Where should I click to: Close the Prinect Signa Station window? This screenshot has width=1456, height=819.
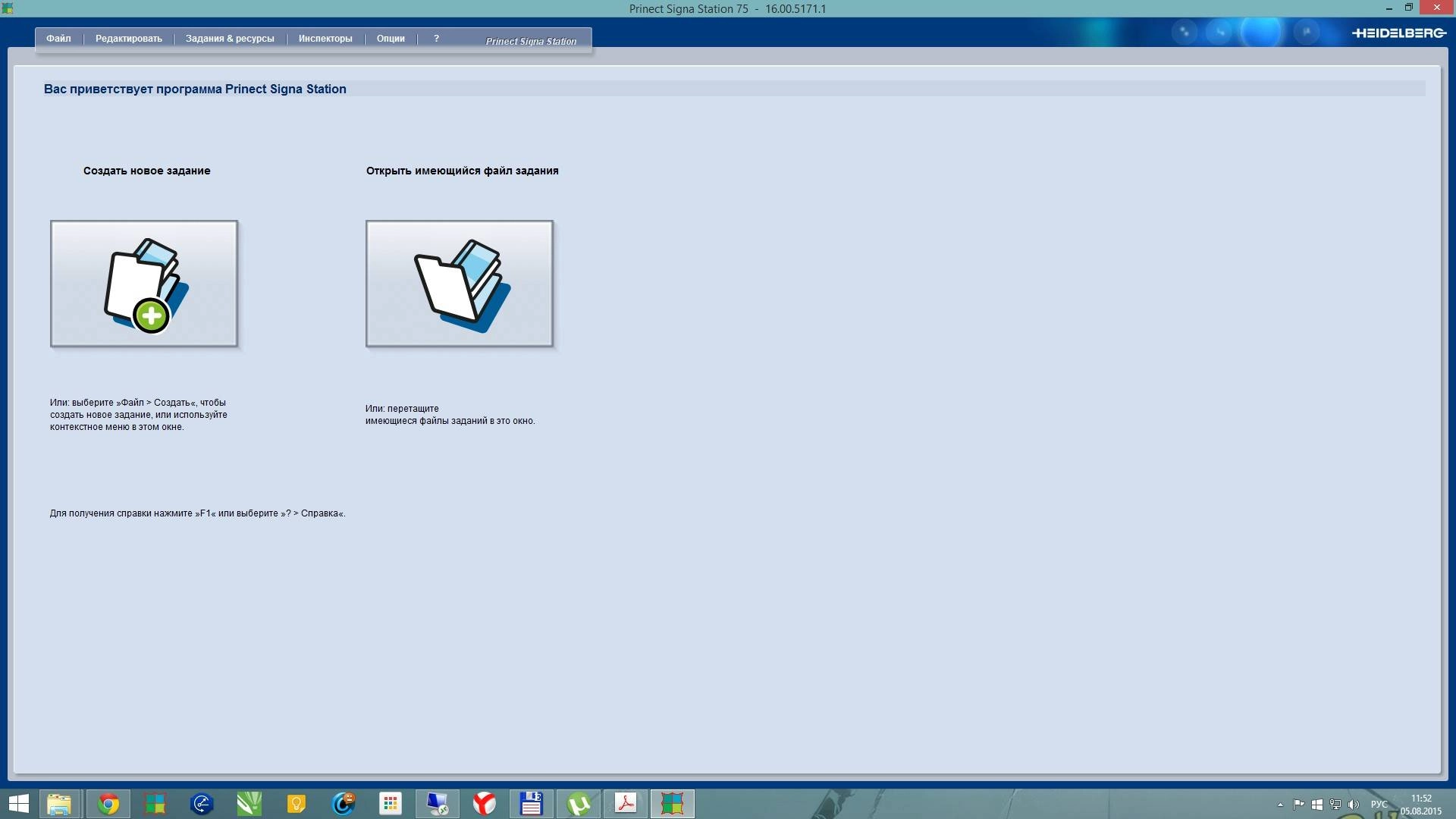point(1436,8)
